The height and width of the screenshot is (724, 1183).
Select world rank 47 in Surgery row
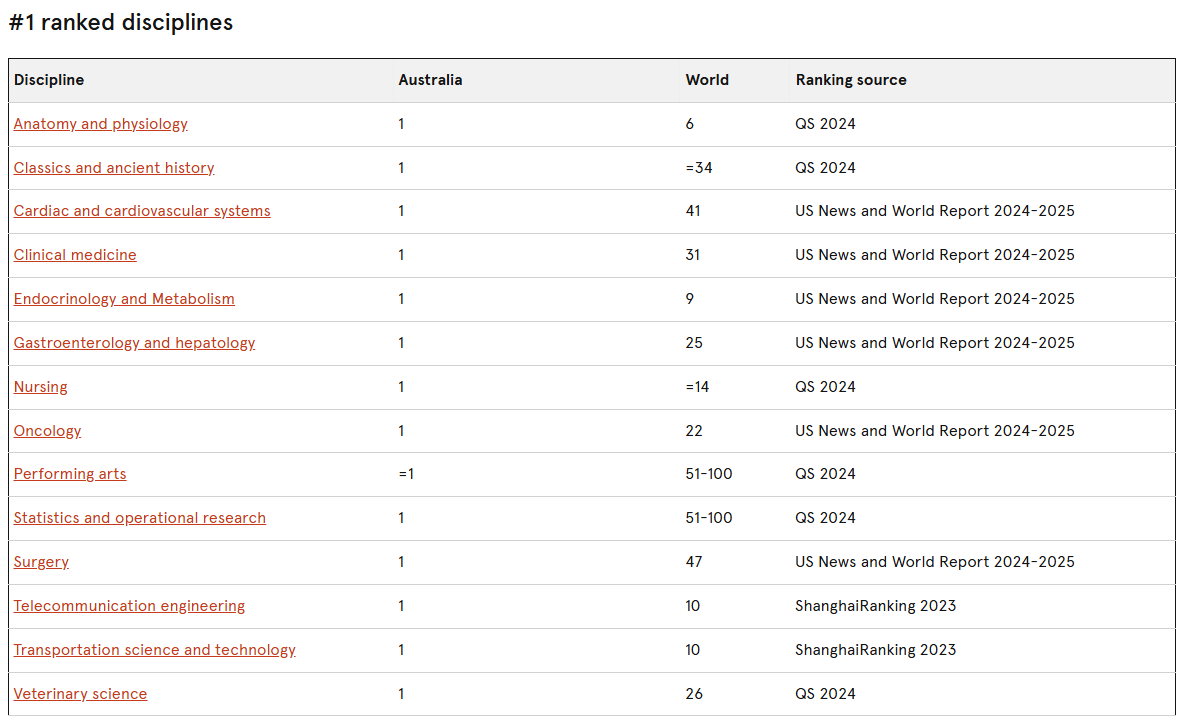coord(694,562)
